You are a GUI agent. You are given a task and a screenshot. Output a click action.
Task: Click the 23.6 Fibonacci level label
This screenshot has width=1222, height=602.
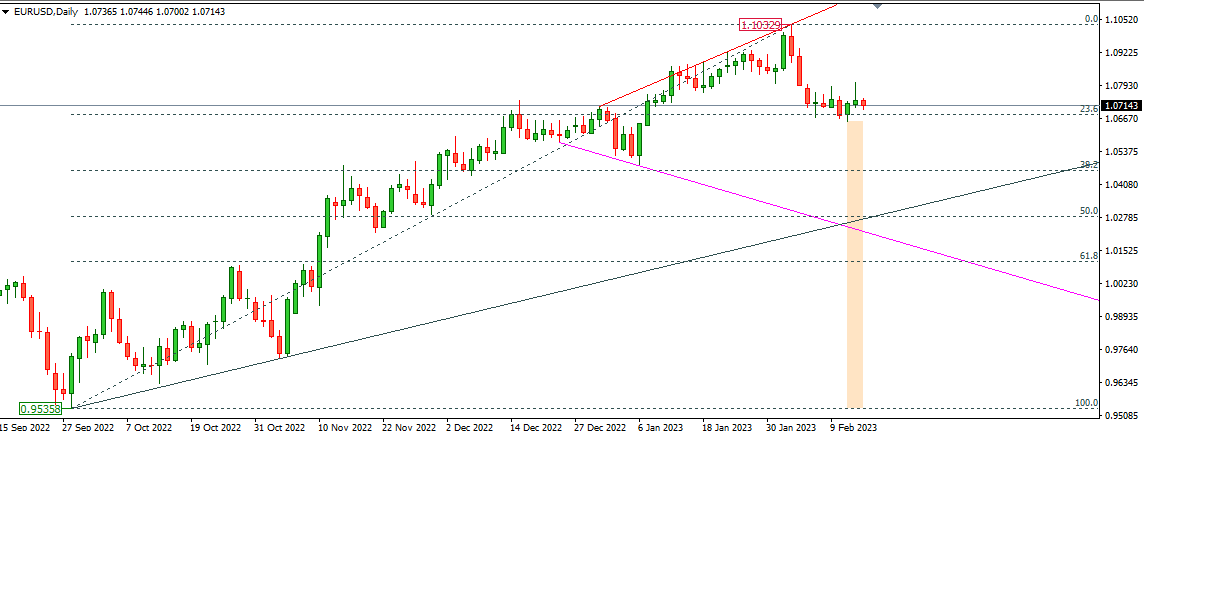[x=1089, y=108]
